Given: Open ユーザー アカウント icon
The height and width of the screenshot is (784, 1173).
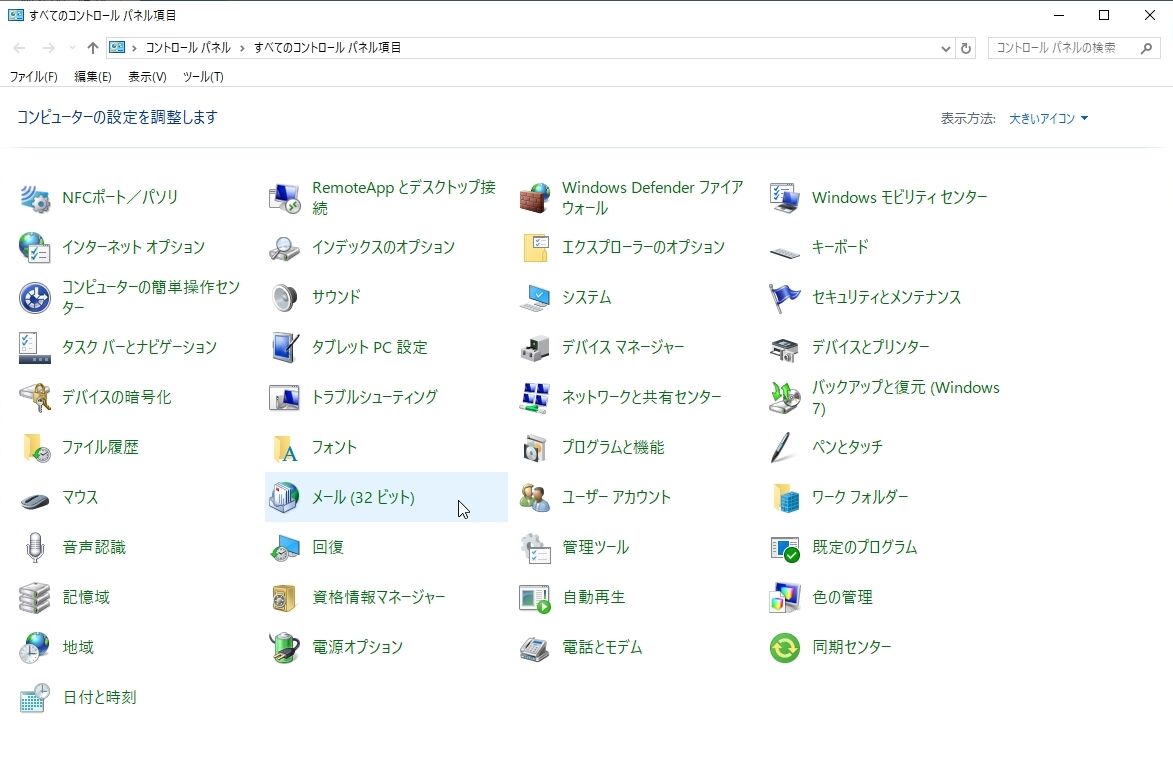Looking at the screenshot, I should (534, 497).
